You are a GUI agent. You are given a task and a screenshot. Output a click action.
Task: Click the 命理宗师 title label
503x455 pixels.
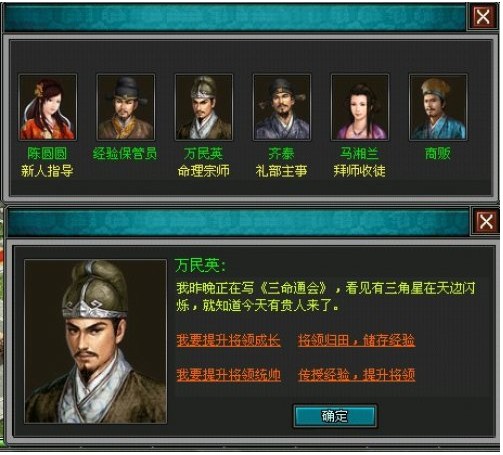click(204, 171)
